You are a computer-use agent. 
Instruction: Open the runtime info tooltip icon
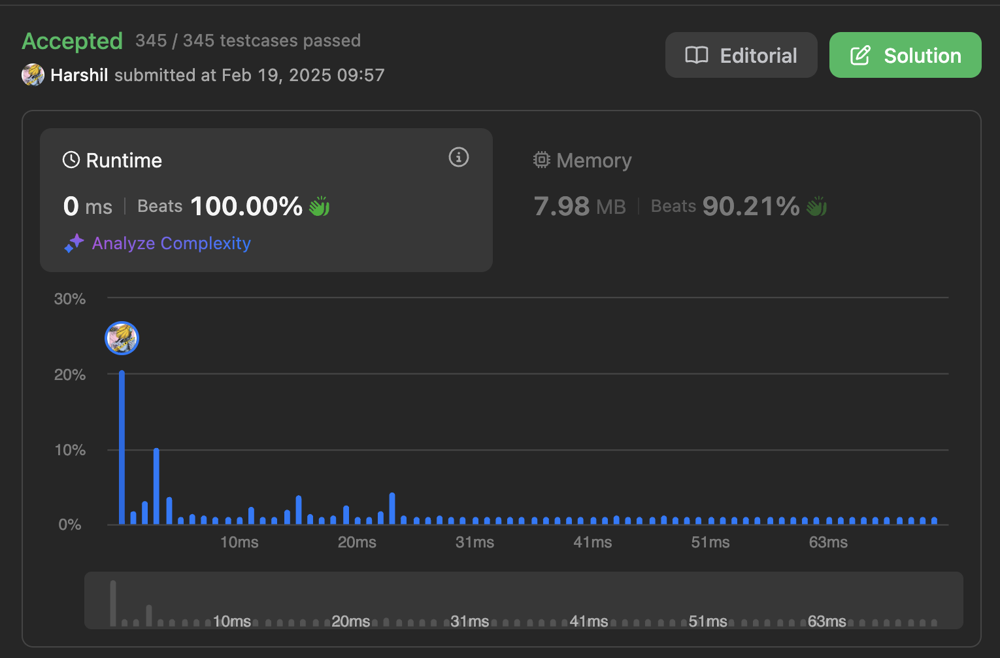[458, 157]
